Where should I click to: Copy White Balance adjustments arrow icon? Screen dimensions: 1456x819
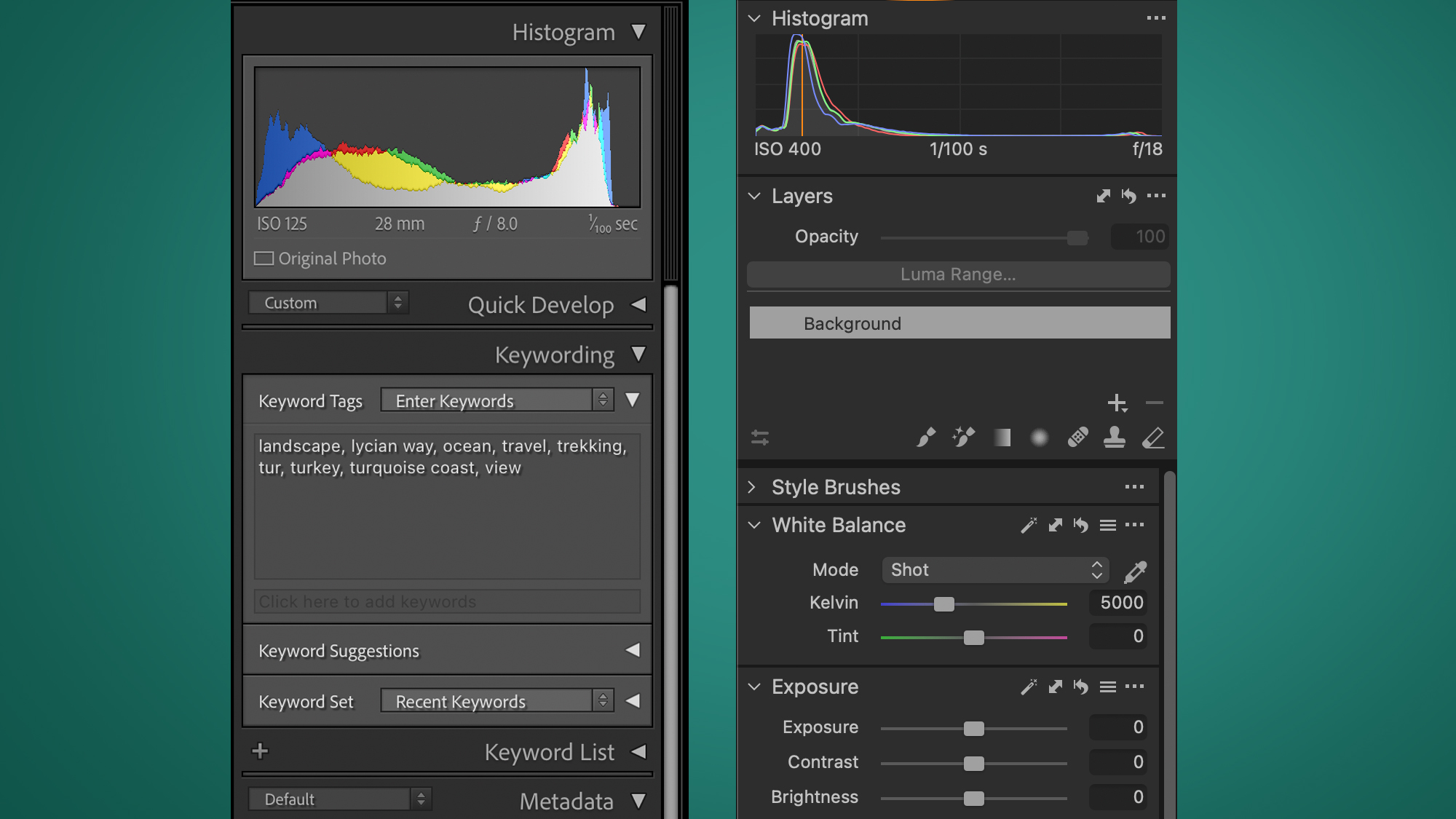click(1055, 525)
